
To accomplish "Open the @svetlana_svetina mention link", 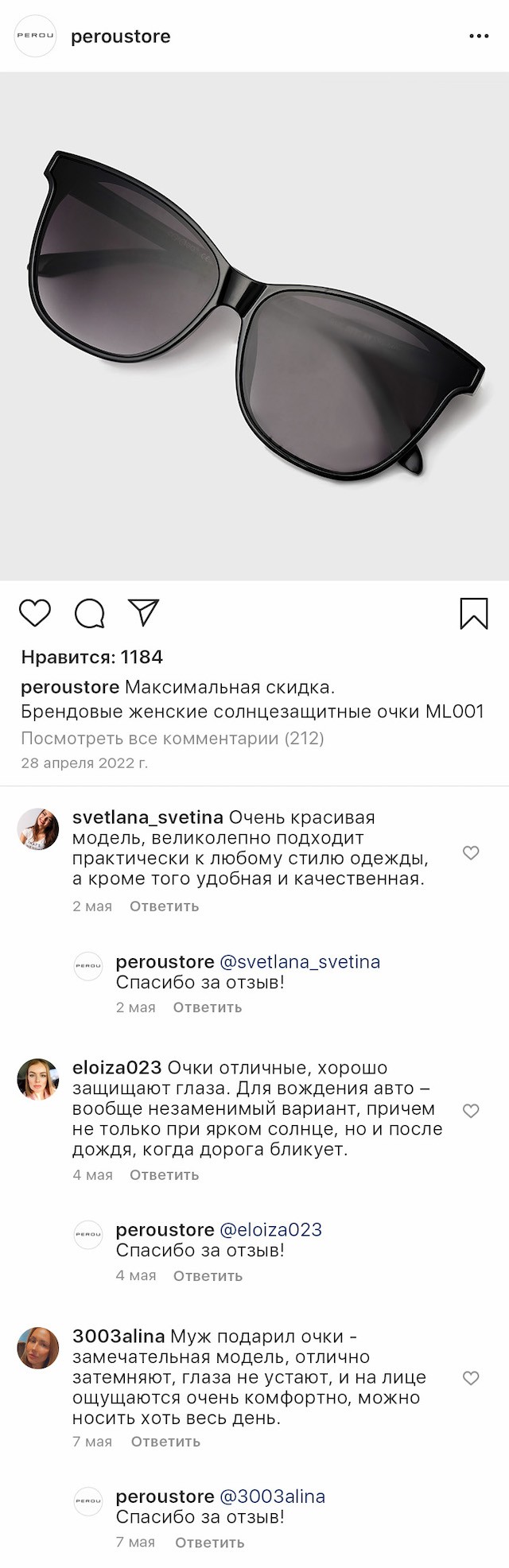I will [300, 962].
